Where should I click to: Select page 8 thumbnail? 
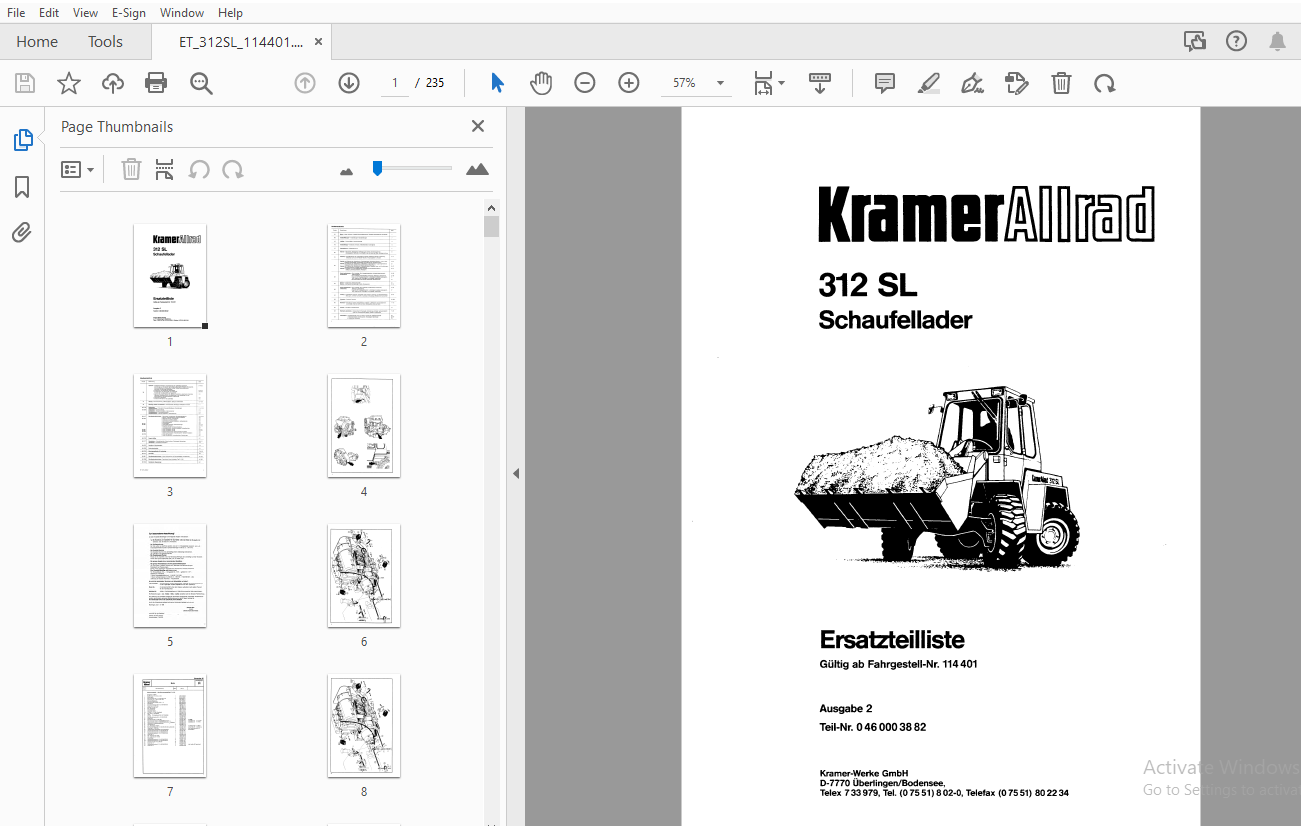(x=364, y=726)
